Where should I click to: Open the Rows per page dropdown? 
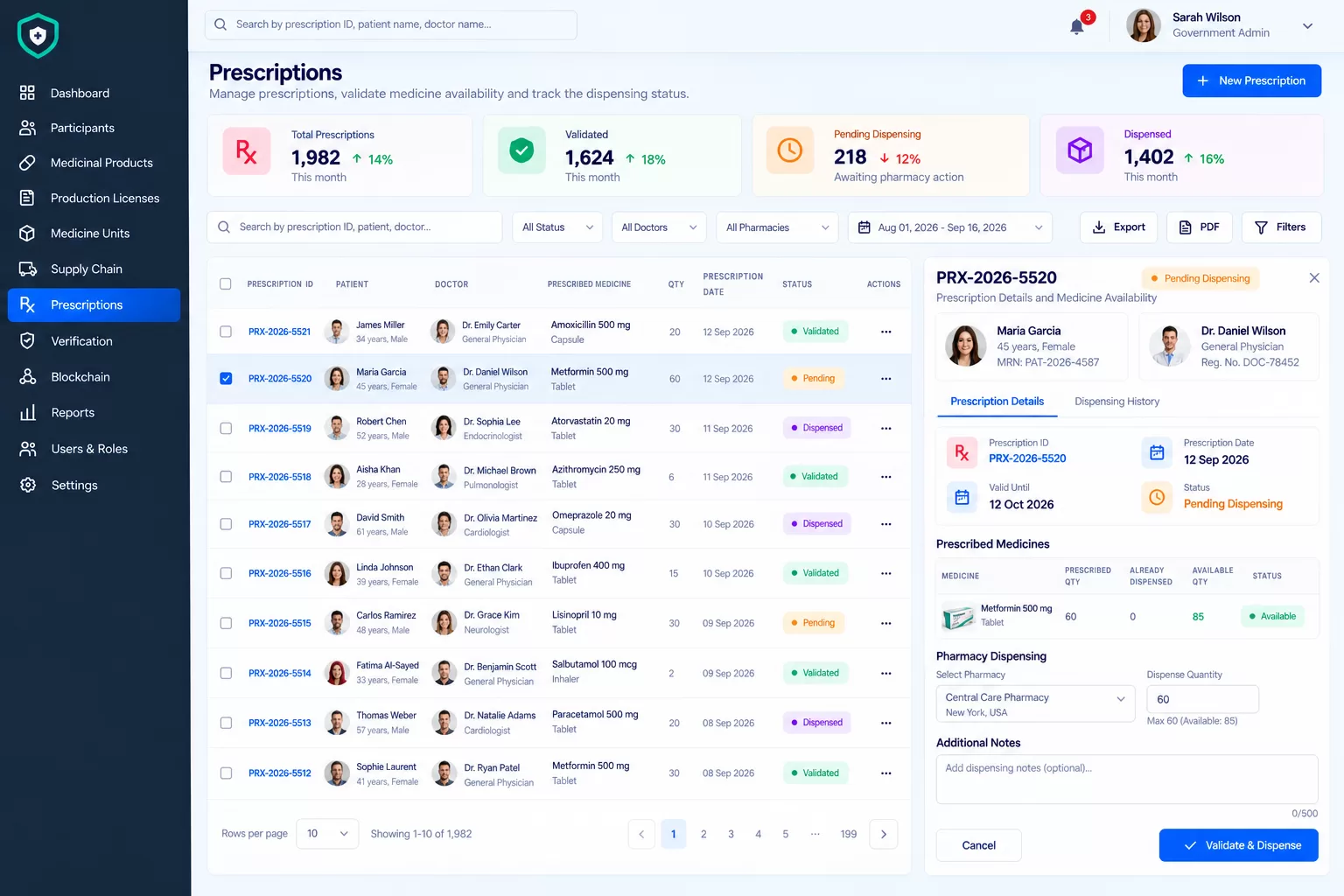tap(327, 834)
